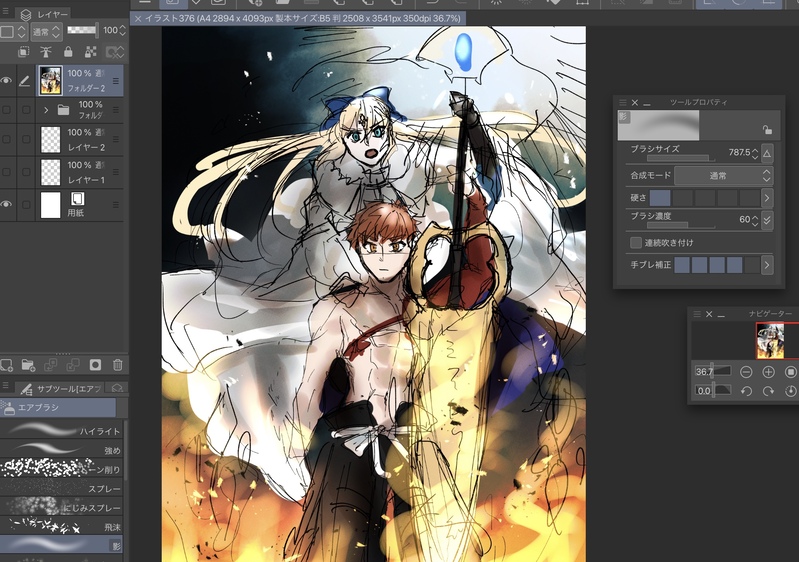This screenshot has width=799, height=562.
Task: Create a new layer folder
Action: point(29,365)
